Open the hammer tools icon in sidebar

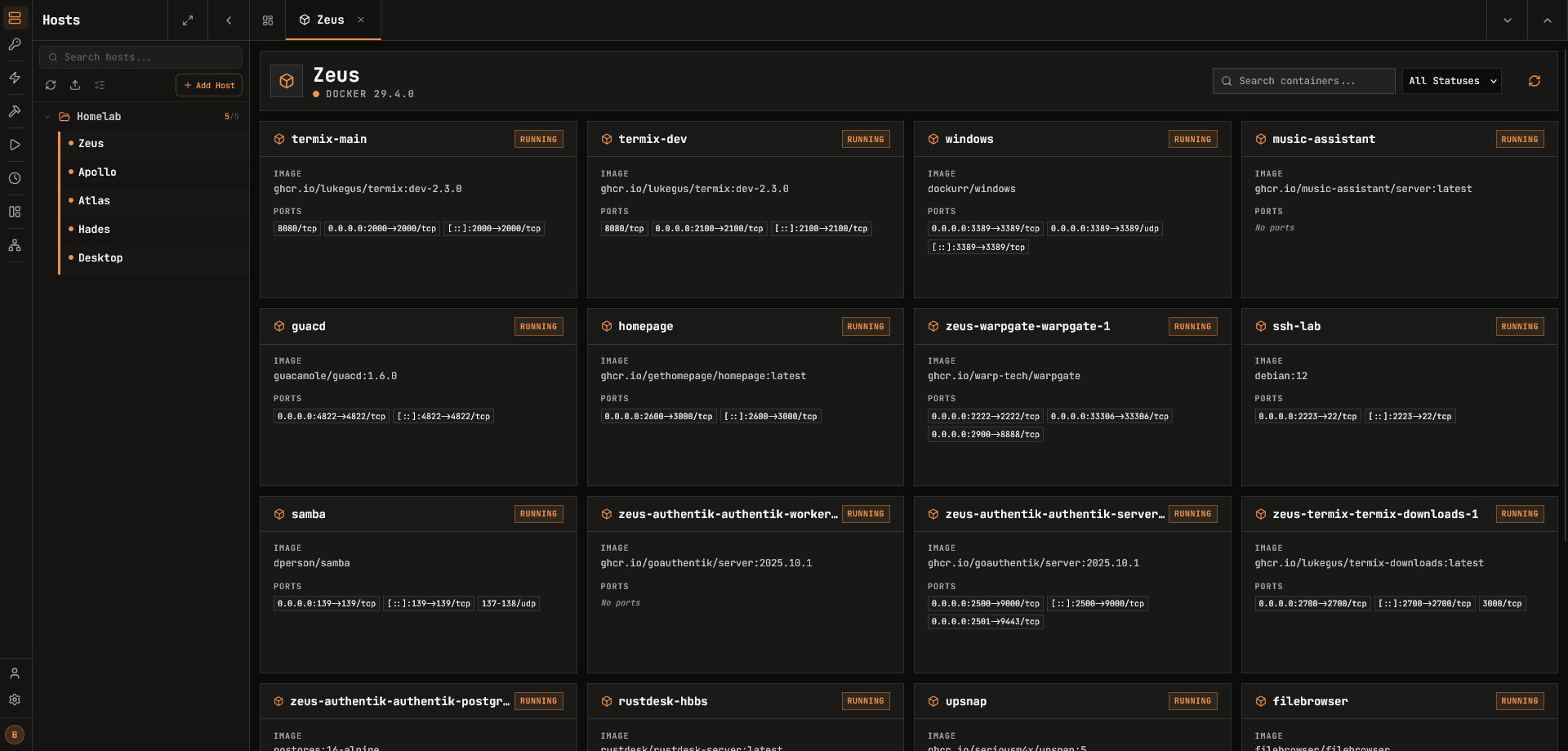pos(15,111)
